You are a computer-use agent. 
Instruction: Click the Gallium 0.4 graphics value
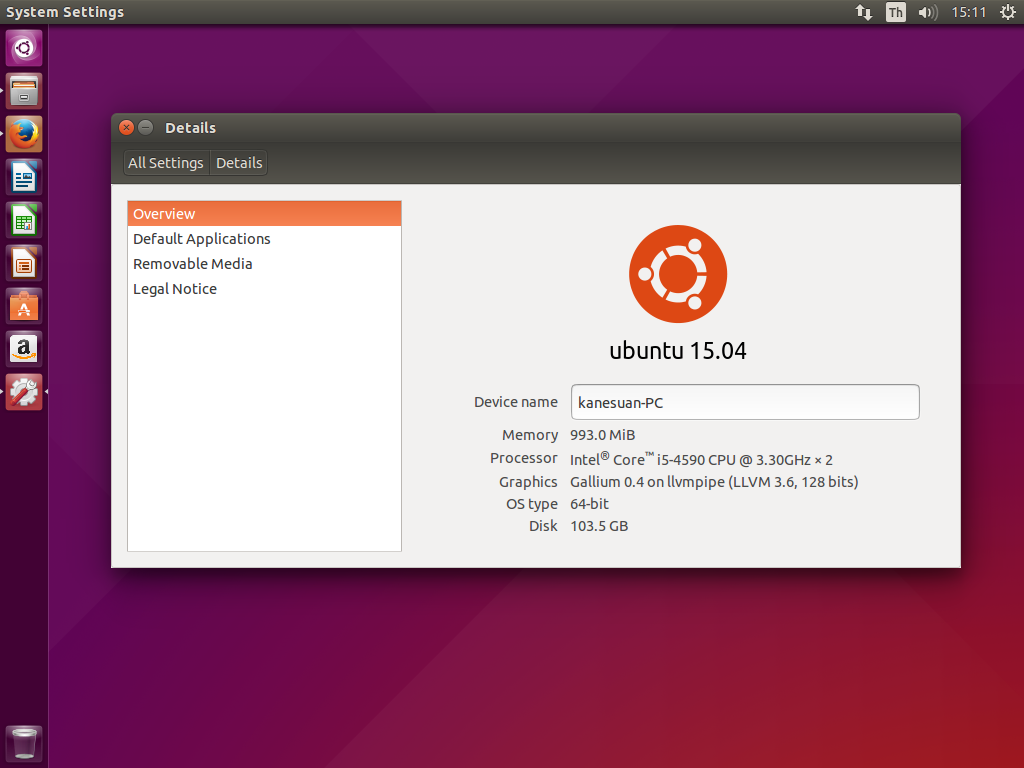click(x=714, y=482)
